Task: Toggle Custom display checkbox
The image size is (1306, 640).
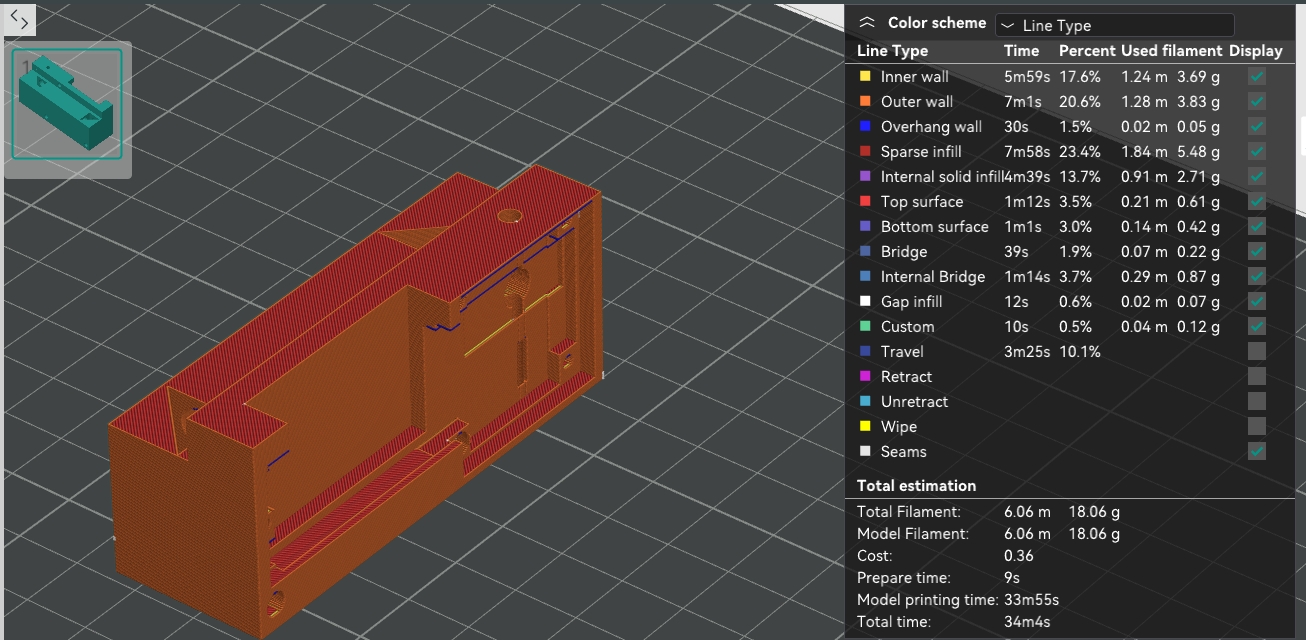Action: tap(1257, 326)
